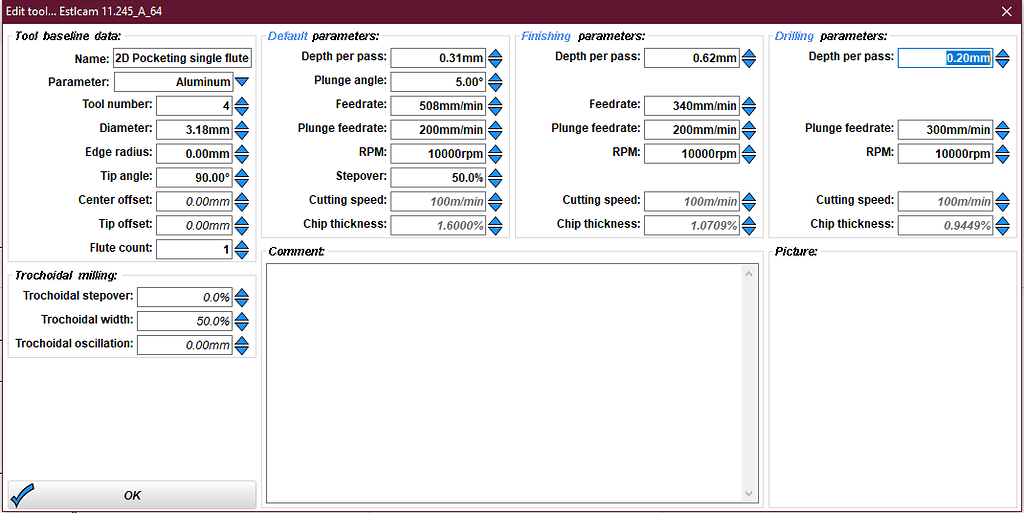Screen dimensions: 1024x513
Task: Click the Default RPM input field
Action: pyautogui.click(x=437, y=154)
